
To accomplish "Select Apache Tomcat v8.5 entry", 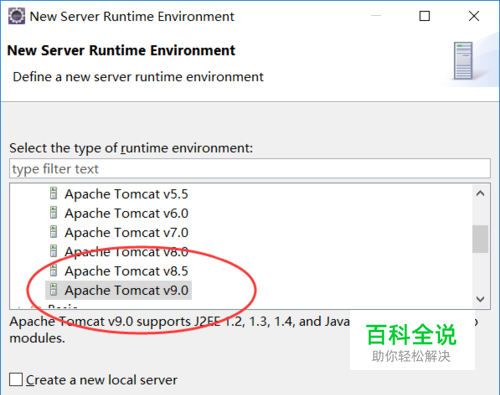I will [x=126, y=271].
